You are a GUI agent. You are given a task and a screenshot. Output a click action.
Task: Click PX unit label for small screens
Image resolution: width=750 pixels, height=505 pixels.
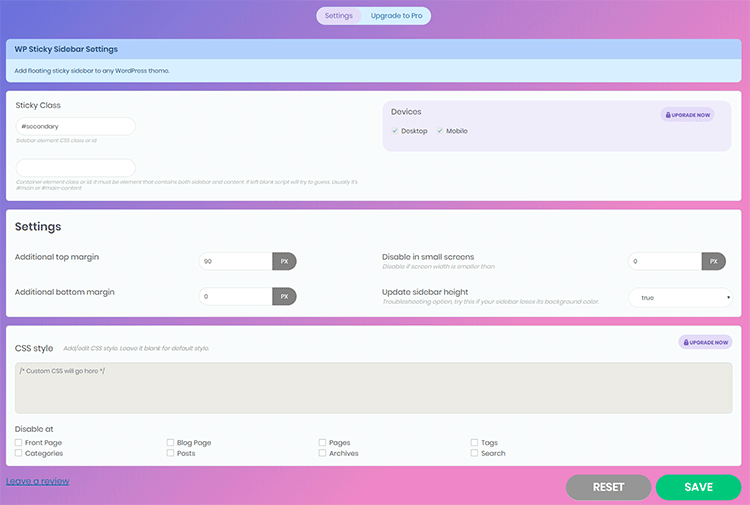(x=714, y=262)
